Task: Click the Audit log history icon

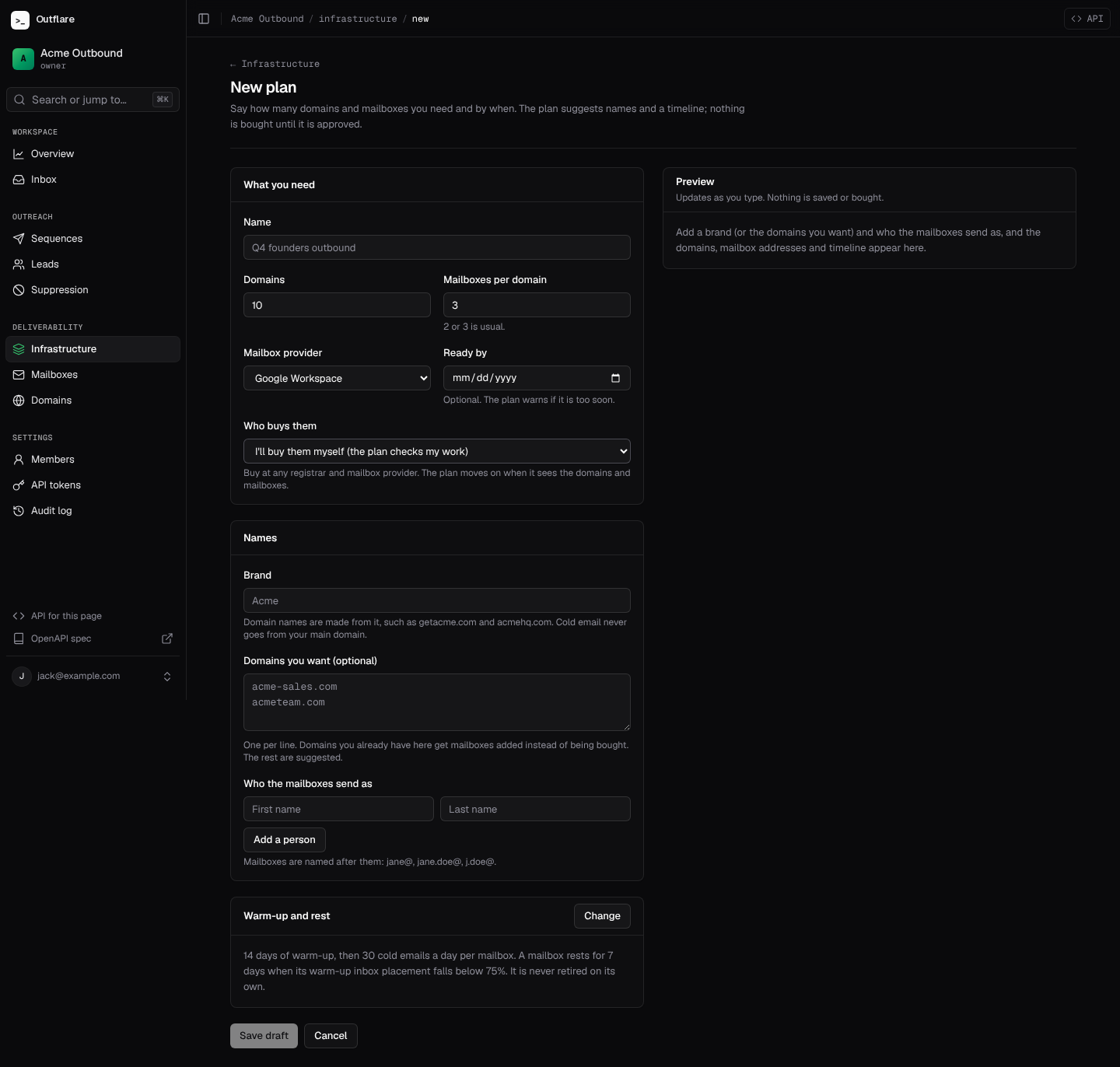Action: point(19,511)
